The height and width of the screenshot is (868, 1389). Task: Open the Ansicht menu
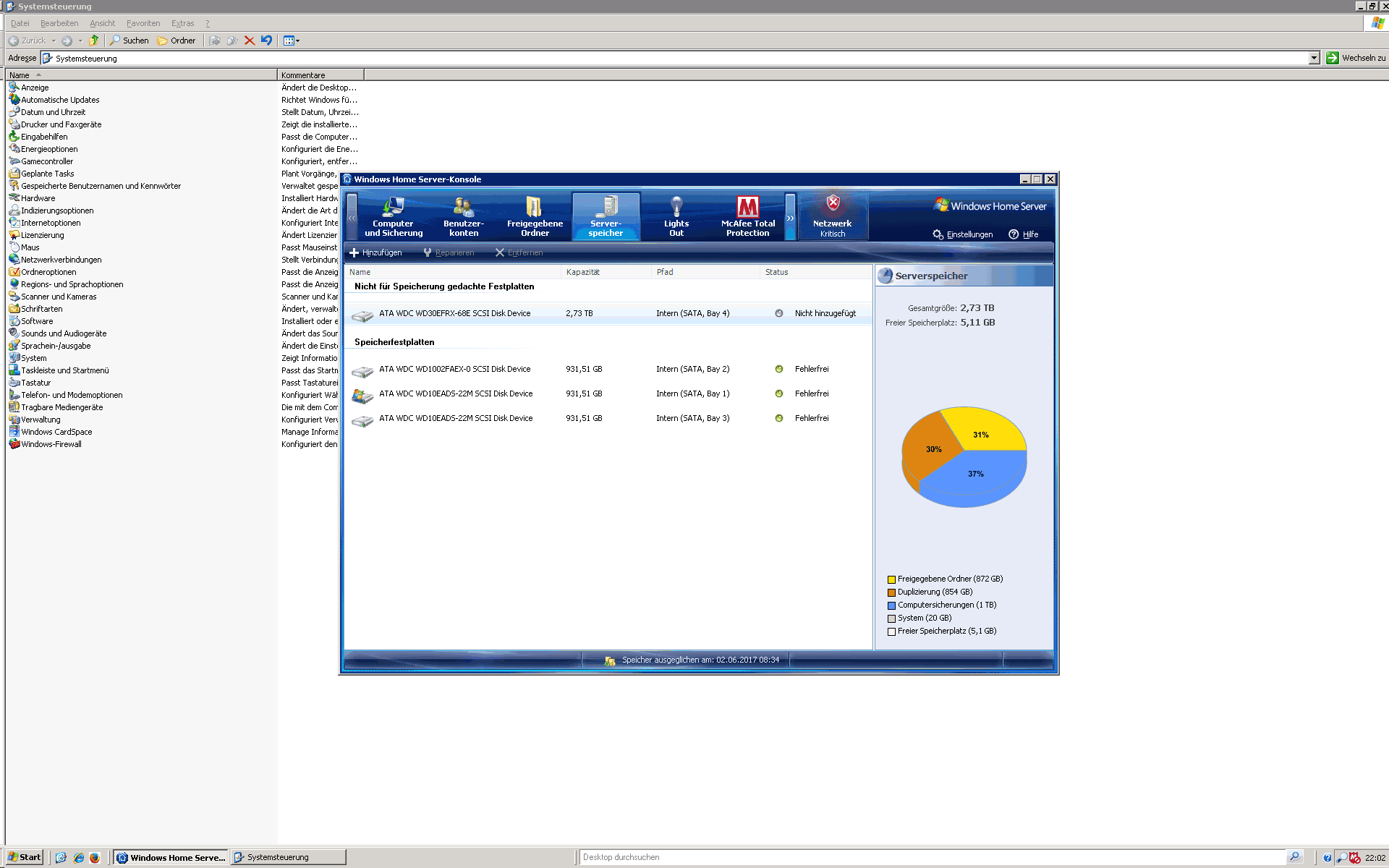point(102,23)
